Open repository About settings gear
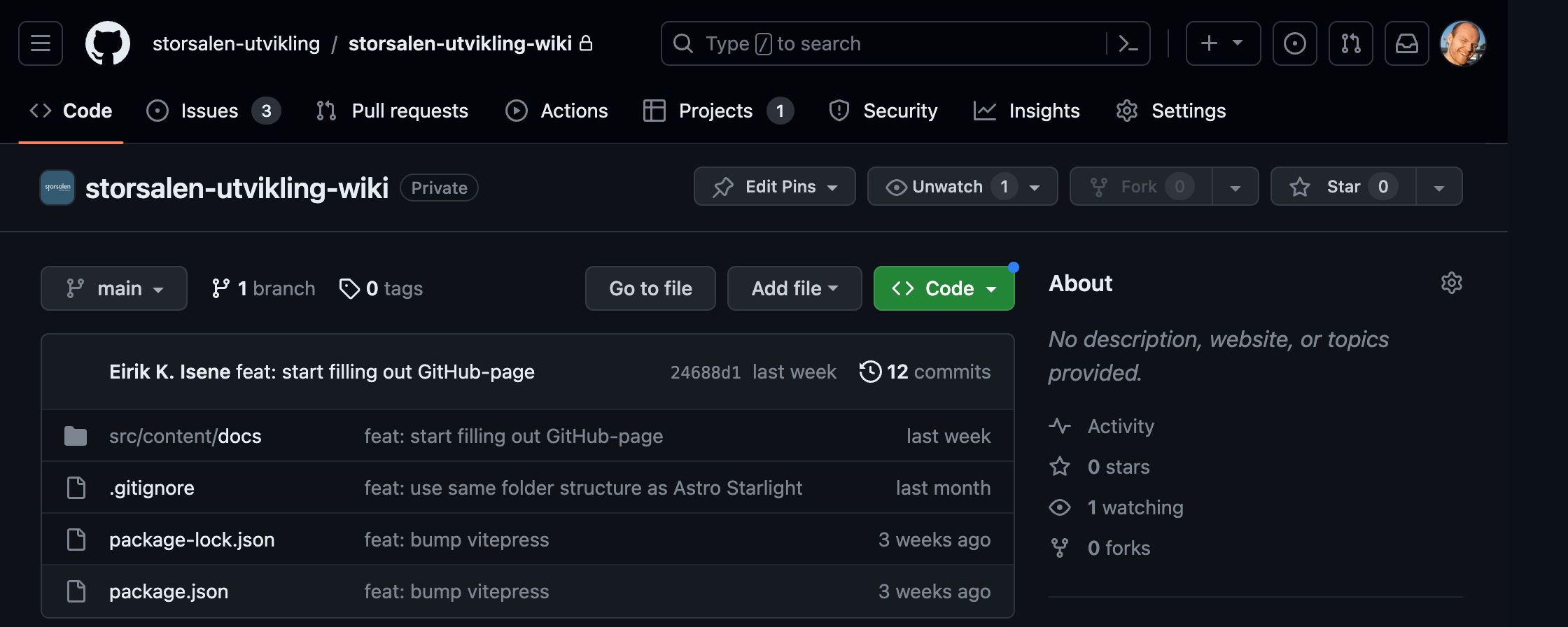This screenshot has width=1568, height=627. (x=1451, y=283)
